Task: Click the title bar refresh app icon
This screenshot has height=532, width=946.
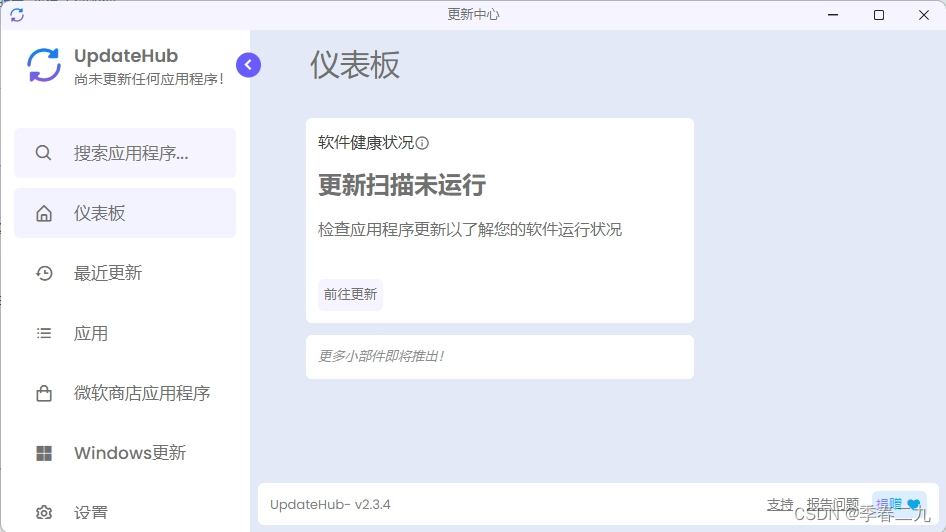Action: pyautogui.click(x=17, y=15)
